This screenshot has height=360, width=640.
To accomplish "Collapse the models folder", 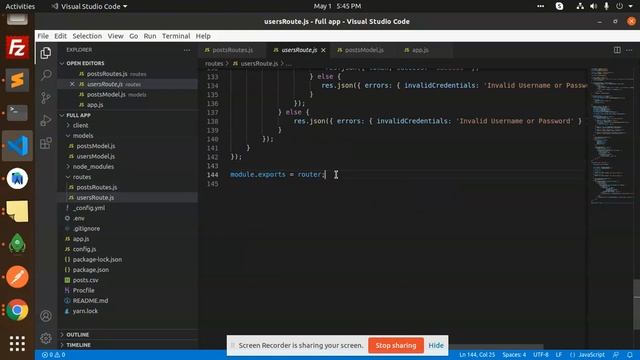I will [83, 136].
